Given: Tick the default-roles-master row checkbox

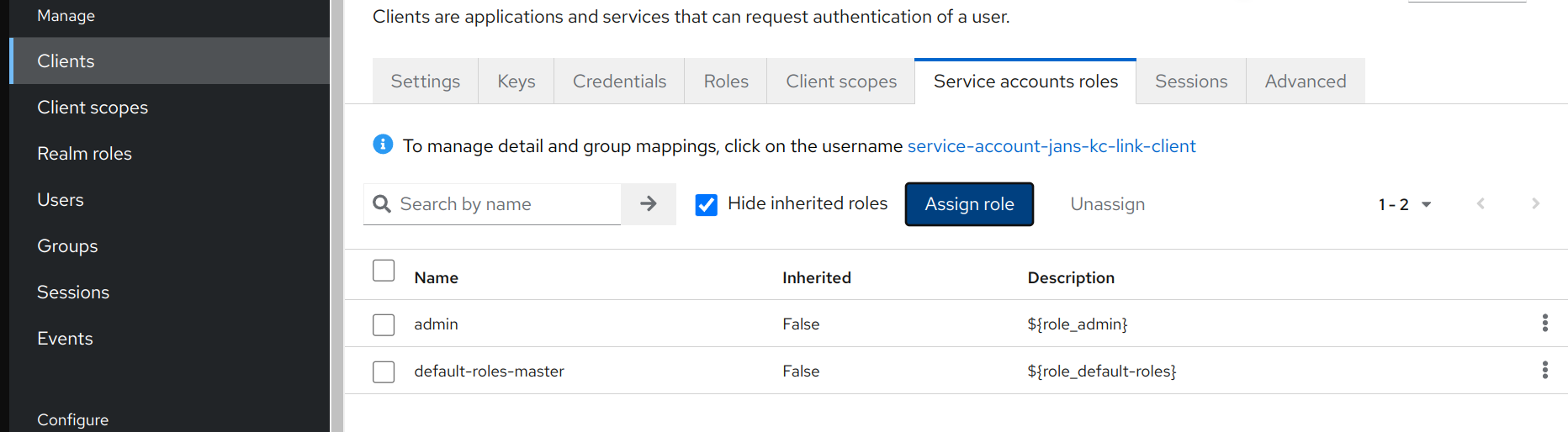Looking at the screenshot, I should (384, 371).
